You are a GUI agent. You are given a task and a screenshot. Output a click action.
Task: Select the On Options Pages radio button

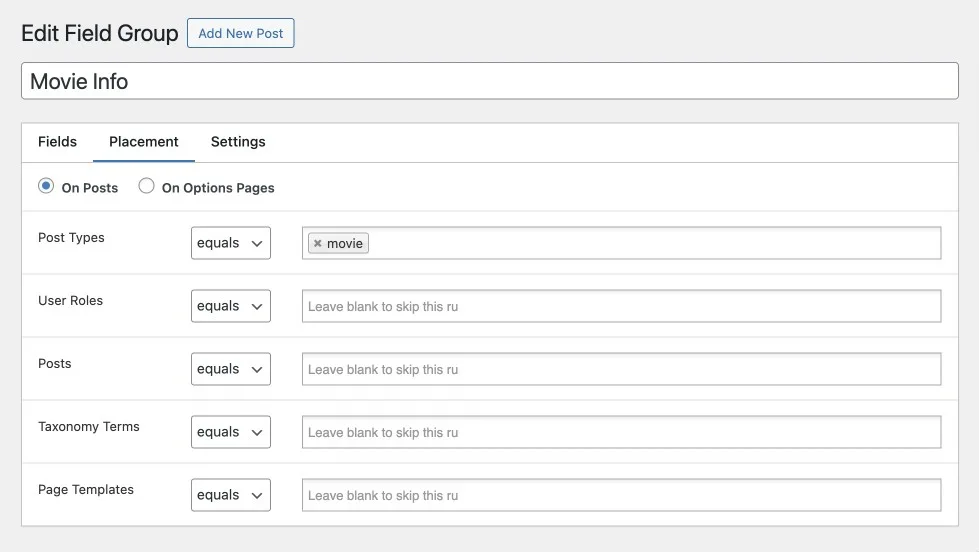(146, 186)
